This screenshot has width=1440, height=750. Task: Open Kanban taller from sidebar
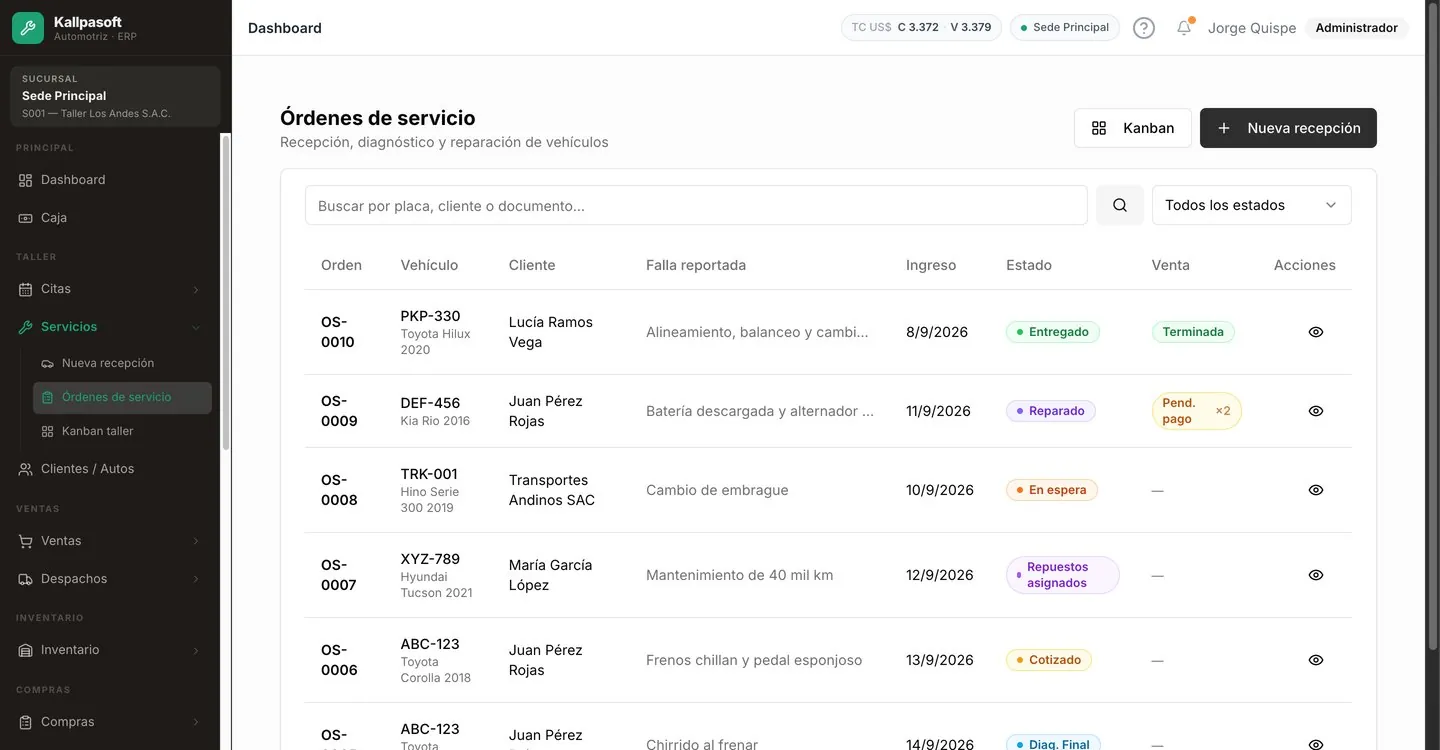[122, 431]
